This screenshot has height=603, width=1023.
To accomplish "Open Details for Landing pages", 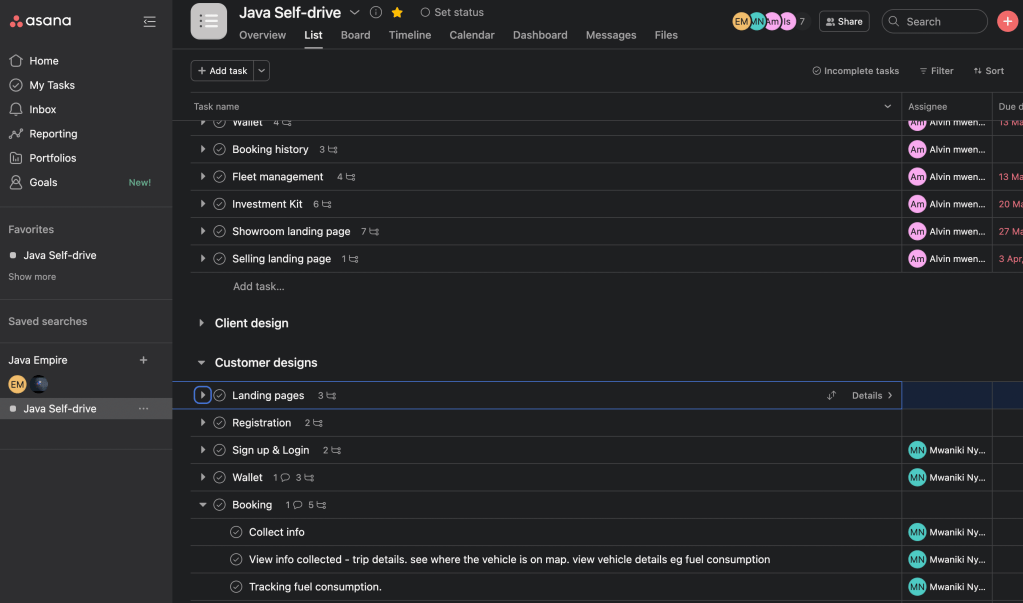I will coord(871,396).
